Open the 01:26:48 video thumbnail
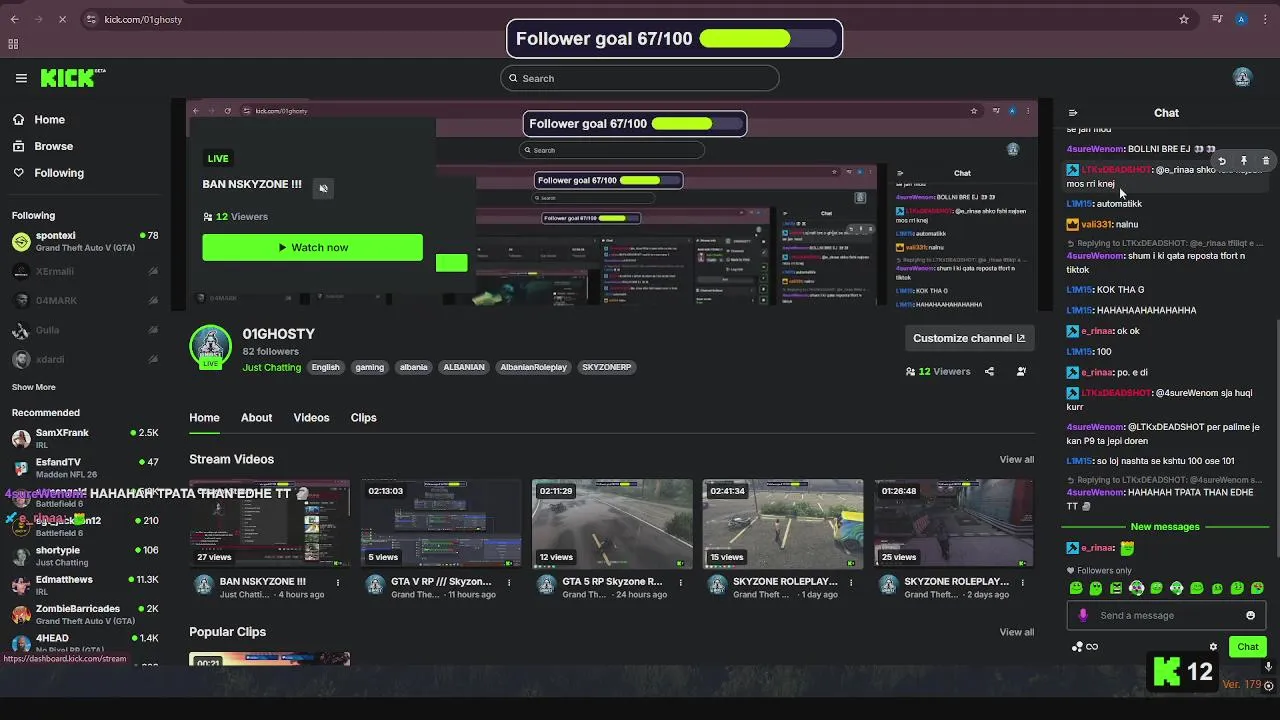1280x720 pixels. pos(954,523)
